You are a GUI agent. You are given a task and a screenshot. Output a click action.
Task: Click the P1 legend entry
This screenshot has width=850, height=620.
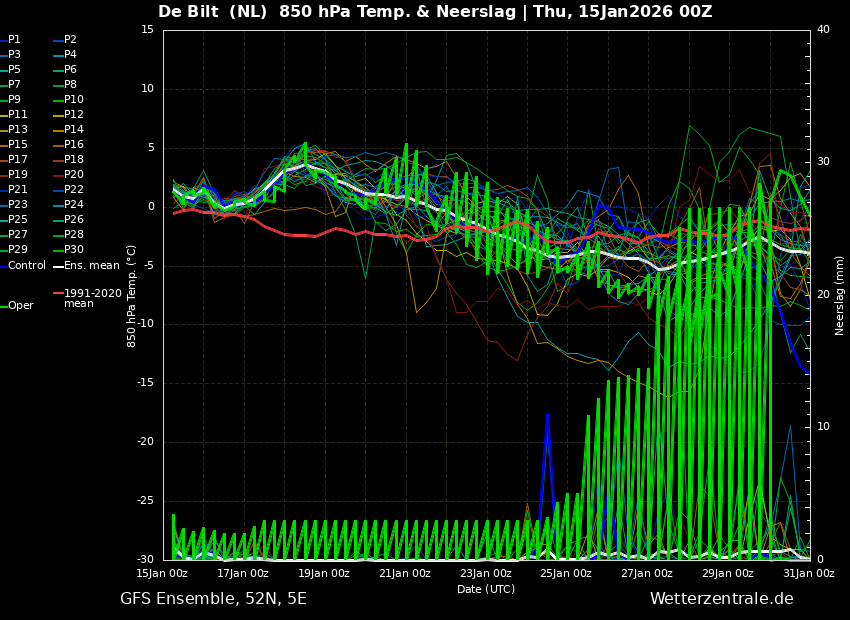point(10,40)
